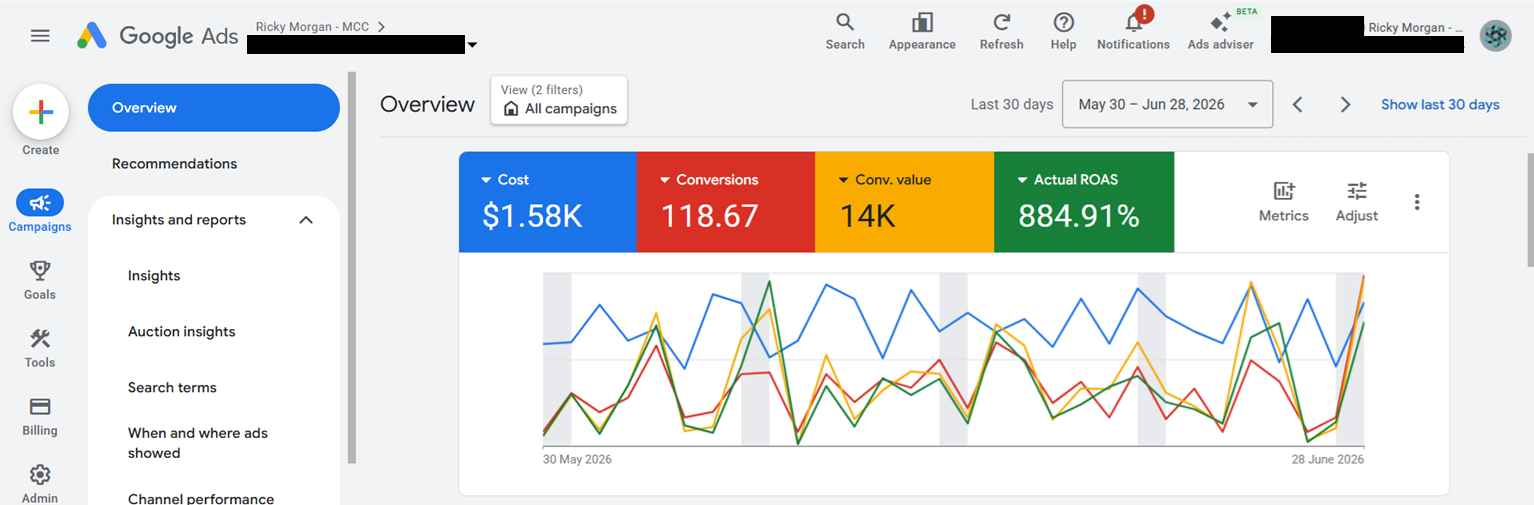Change the Conv. value metric dropdown
The width and height of the screenshot is (1534, 505).
pyautogui.click(x=885, y=180)
